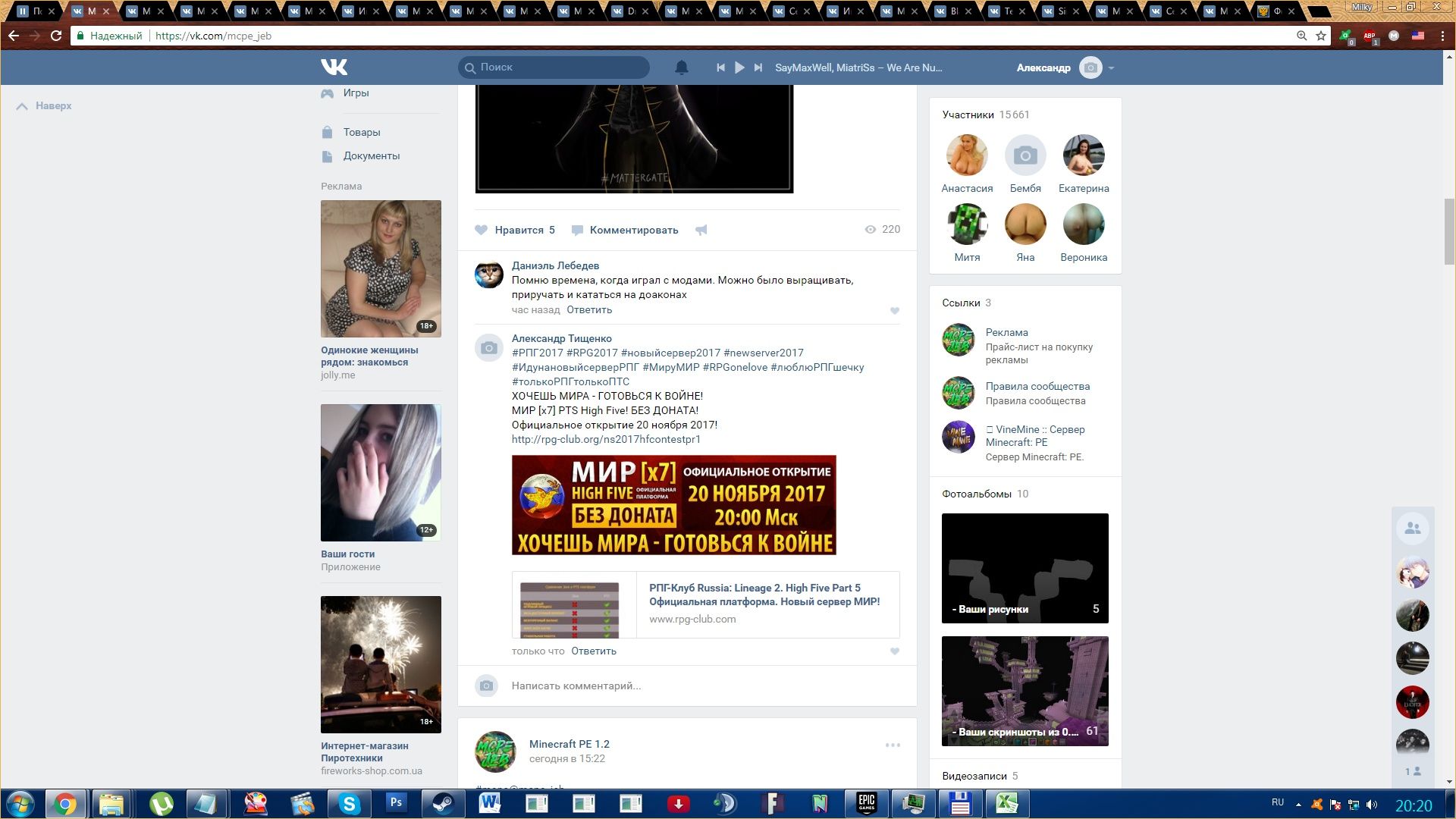Open Товары in left menu
The height and width of the screenshot is (819, 1456).
click(x=361, y=132)
